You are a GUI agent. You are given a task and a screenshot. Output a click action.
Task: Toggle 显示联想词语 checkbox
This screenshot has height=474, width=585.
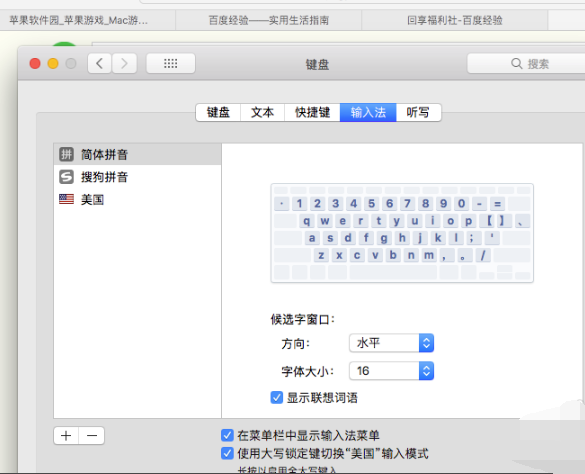click(x=276, y=397)
